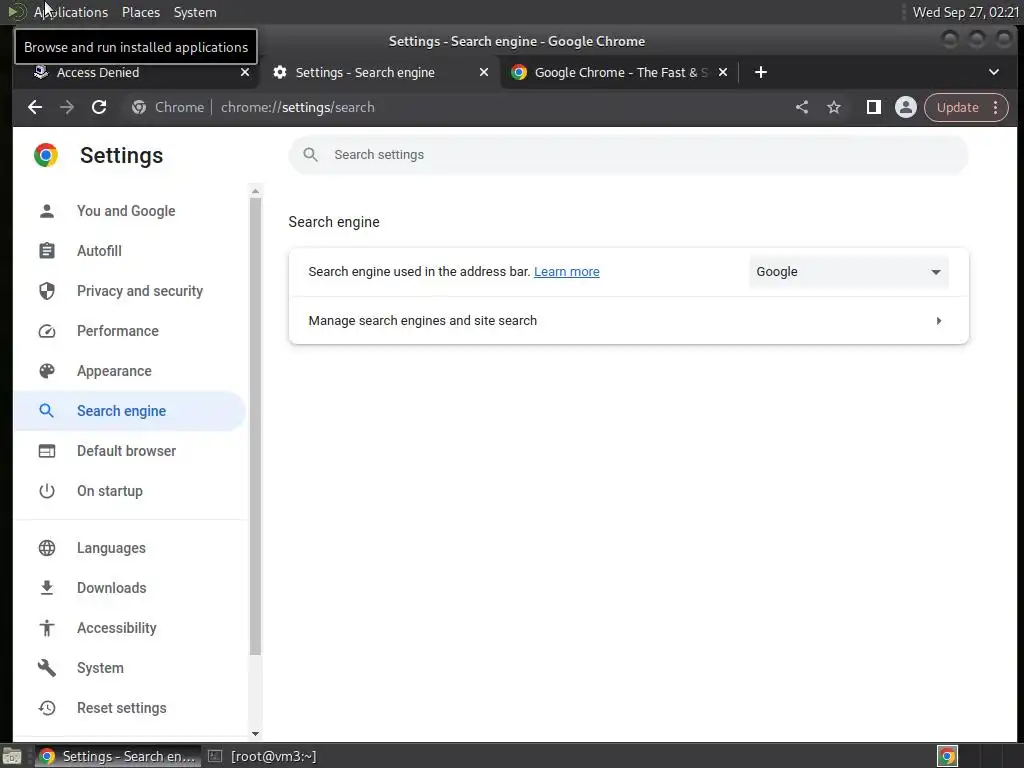The height and width of the screenshot is (768, 1024).
Task: Open the Applications menu
Action: click(x=71, y=12)
